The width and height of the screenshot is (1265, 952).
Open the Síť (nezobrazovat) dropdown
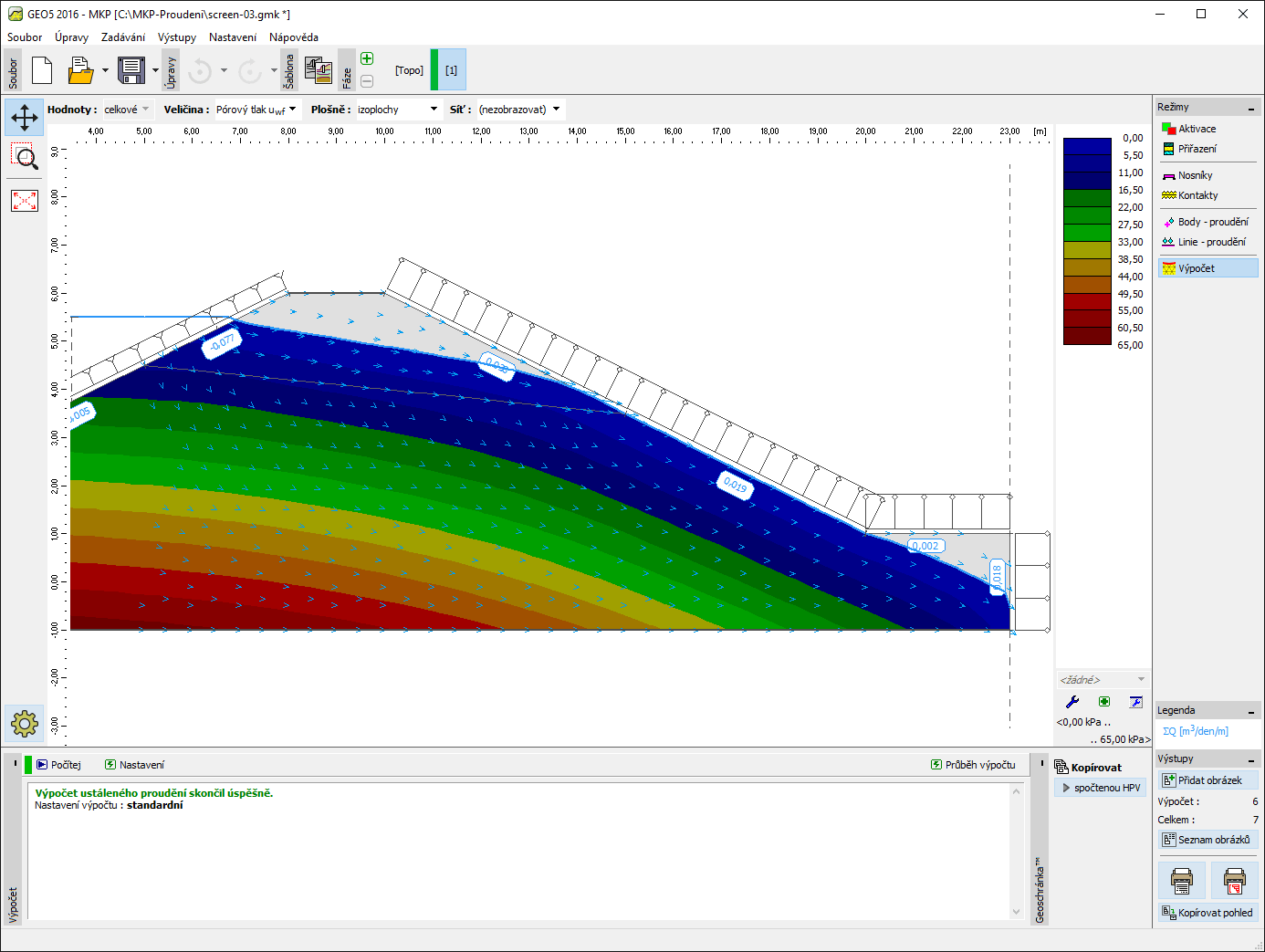(x=520, y=110)
